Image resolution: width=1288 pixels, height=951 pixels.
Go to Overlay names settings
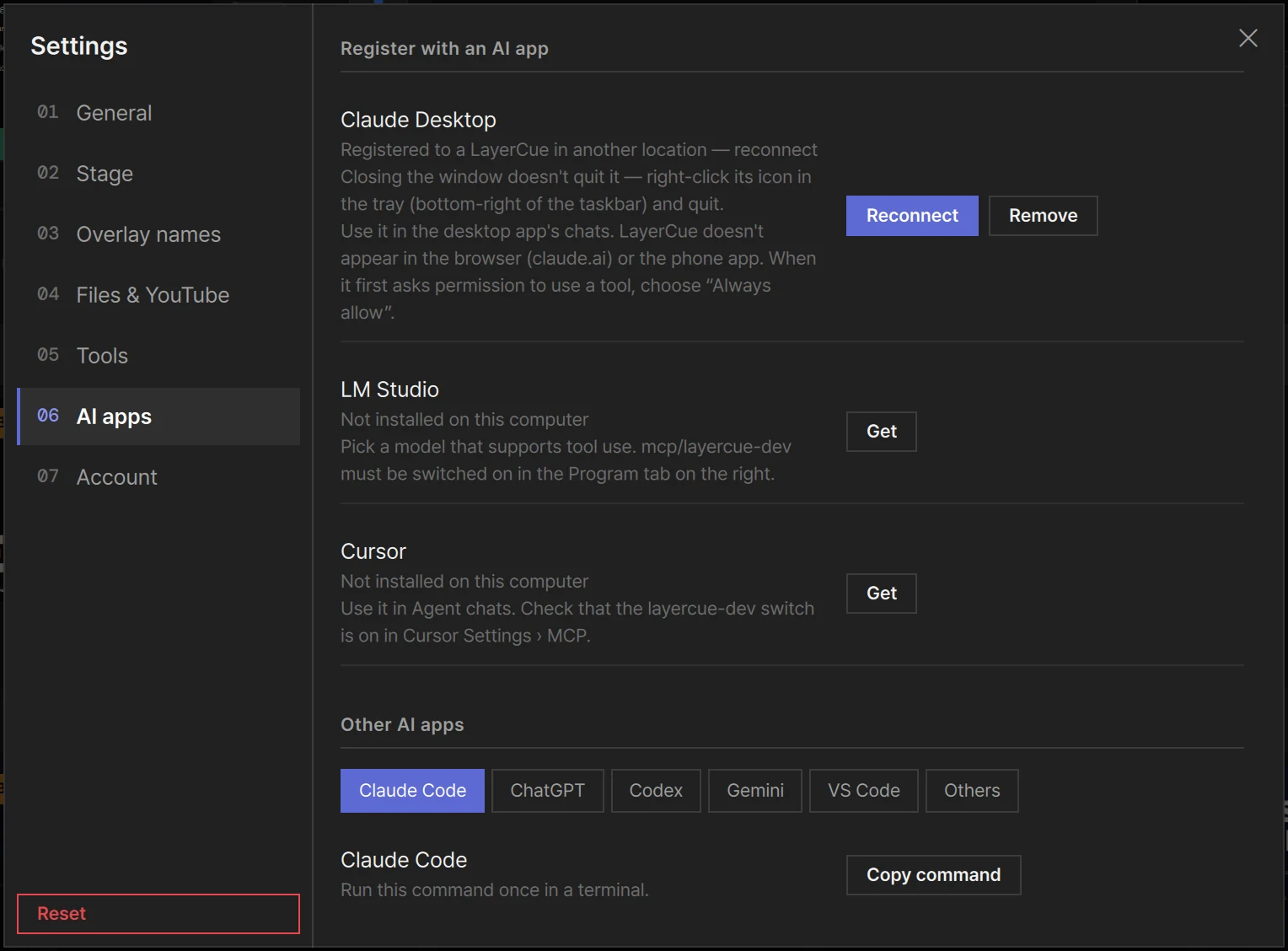coord(158,234)
